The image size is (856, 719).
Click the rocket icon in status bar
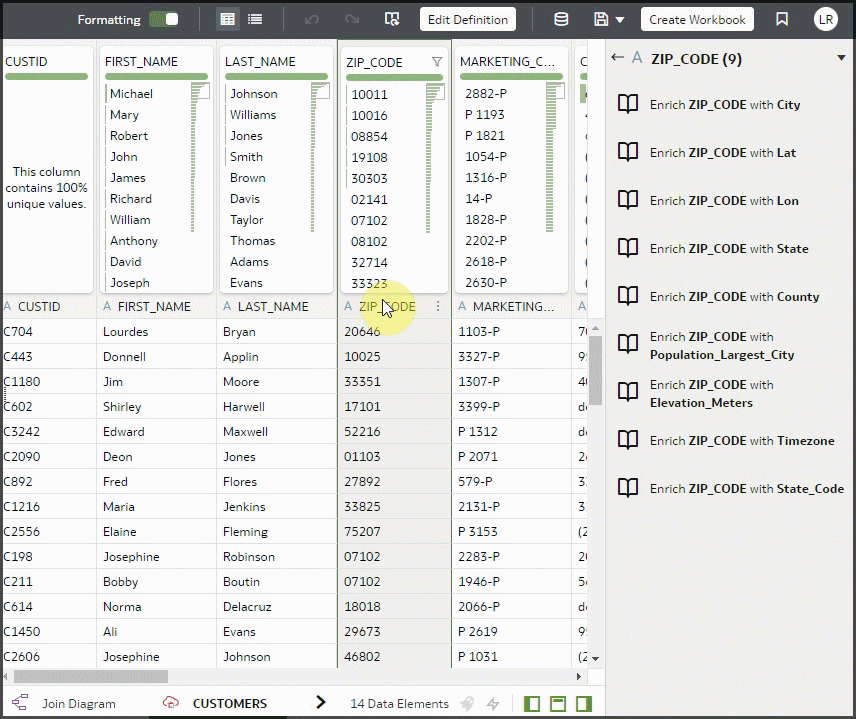pyautogui.click(x=467, y=703)
